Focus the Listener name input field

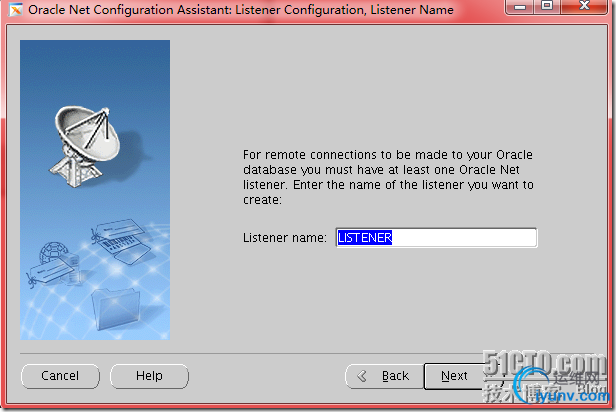coord(436,238)
